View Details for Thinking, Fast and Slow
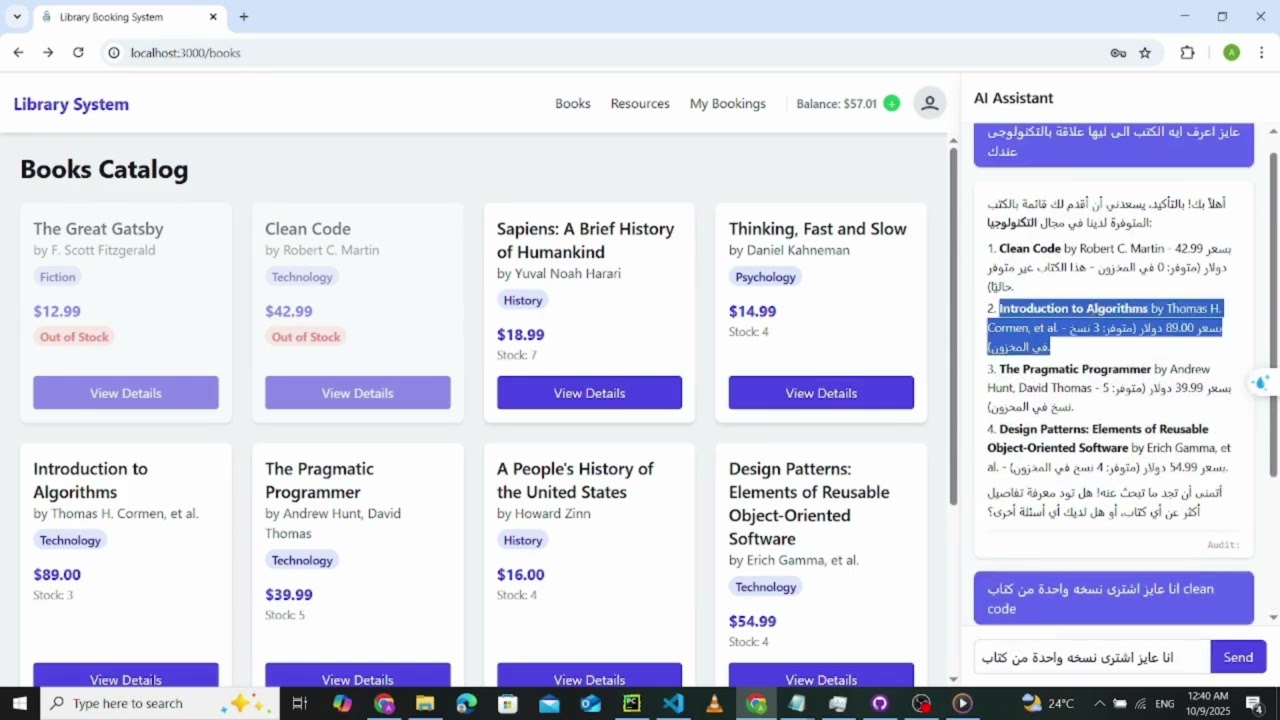This screenshot has width=1280, height=720. 821,393
